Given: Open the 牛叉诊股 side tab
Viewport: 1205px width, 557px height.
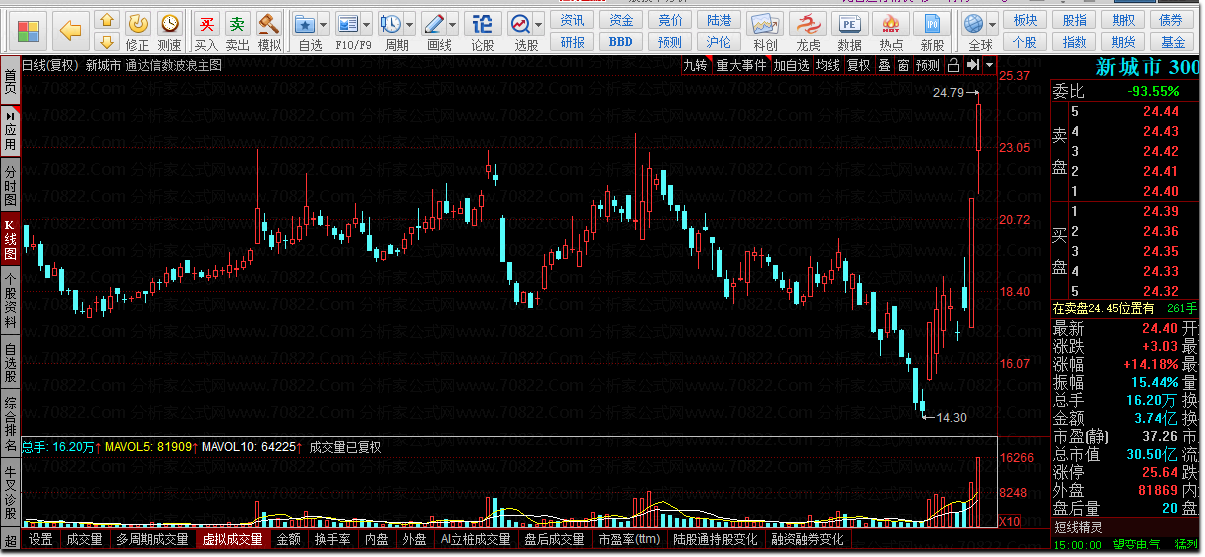Looking at the screenshot, I should pos(10,493).
